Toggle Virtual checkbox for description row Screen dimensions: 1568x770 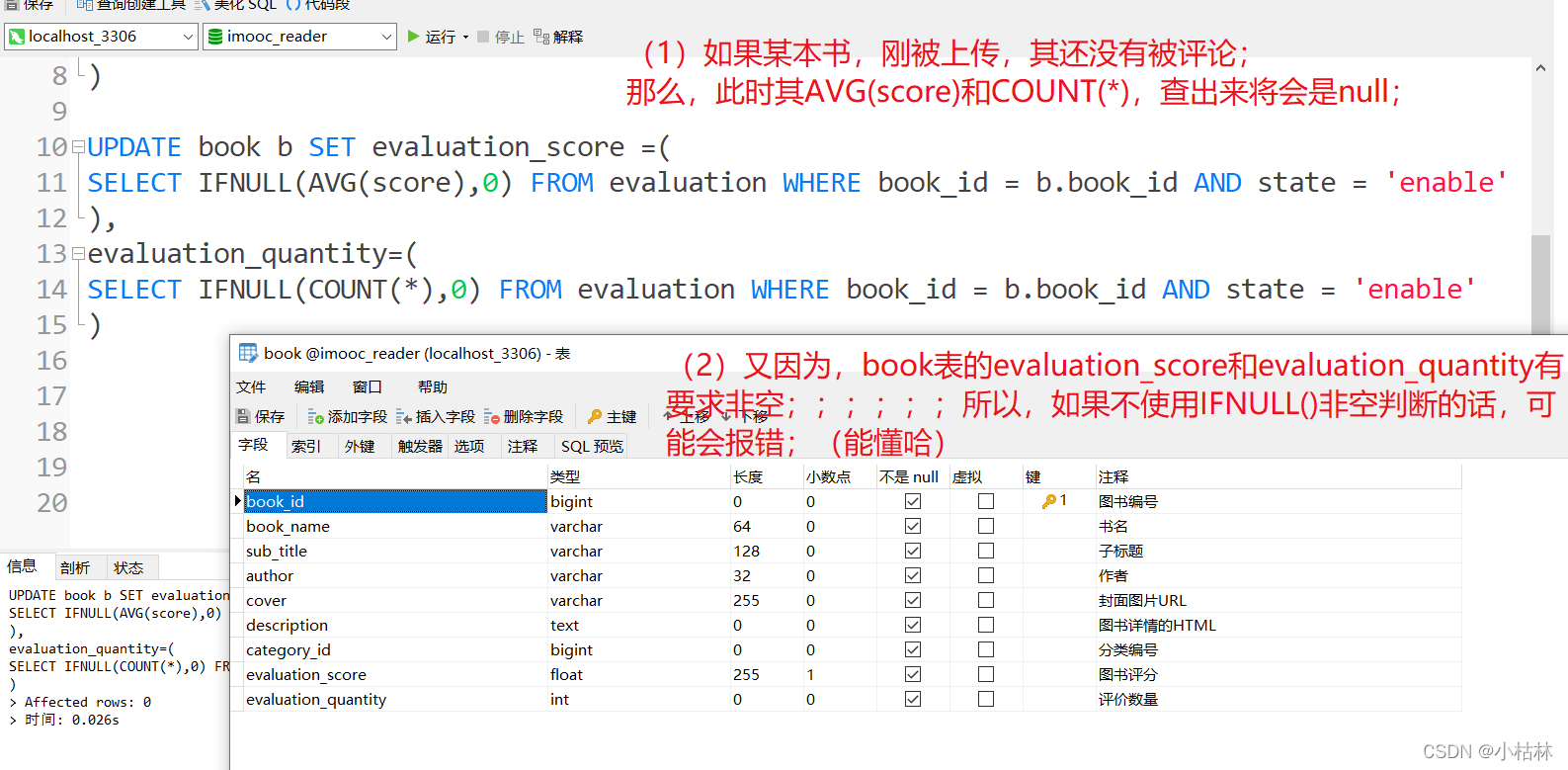point(986,625)
